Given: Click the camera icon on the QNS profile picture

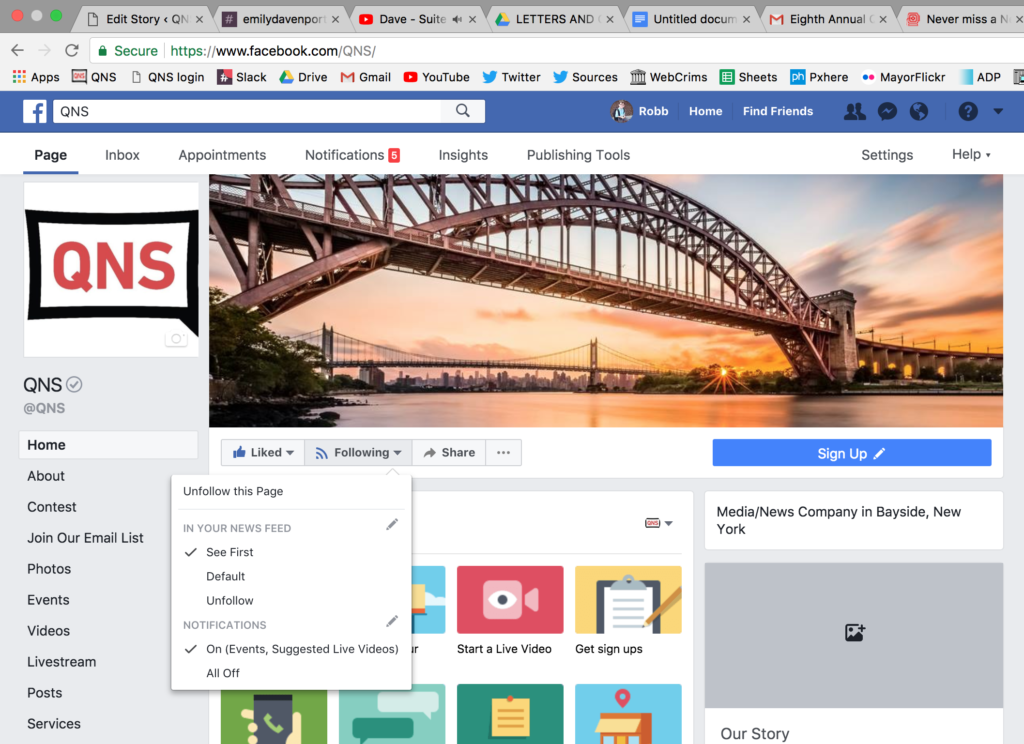Looking at the screenshot, I should [x=177, y=339].
